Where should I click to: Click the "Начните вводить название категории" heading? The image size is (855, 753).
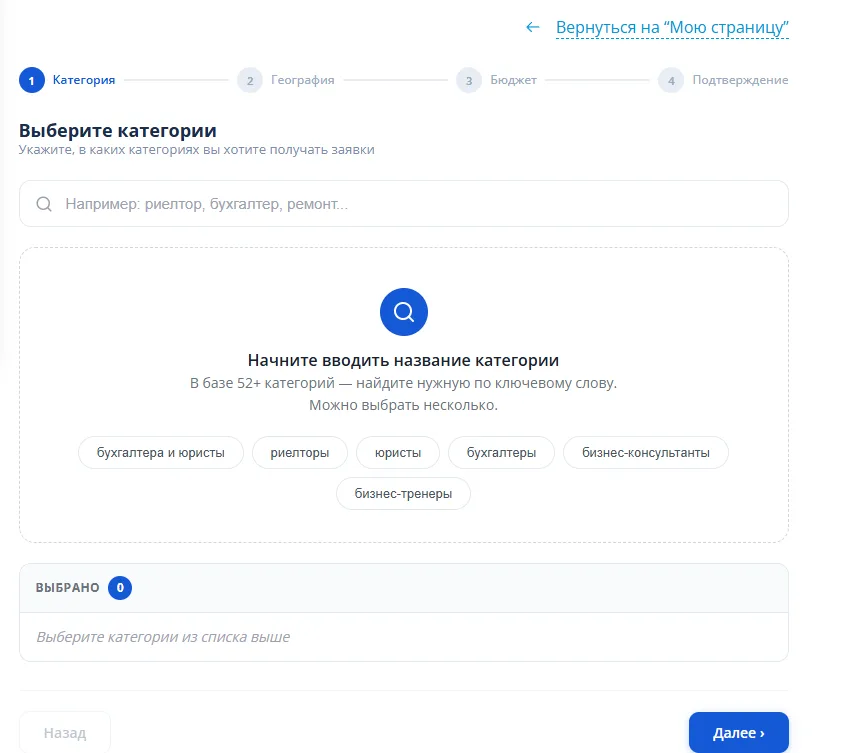tap(404, 360)
